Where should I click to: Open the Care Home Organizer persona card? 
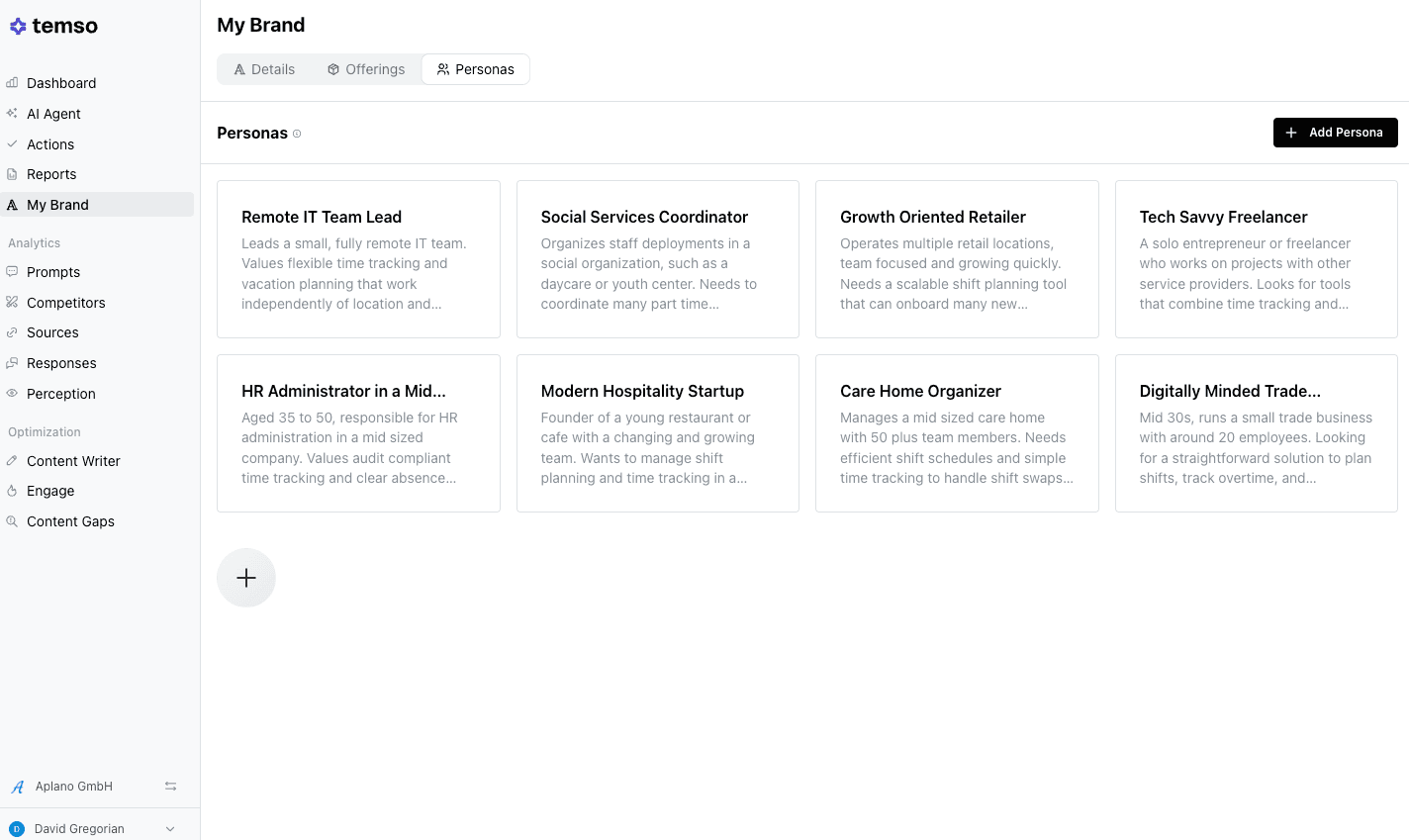[957, 433]
